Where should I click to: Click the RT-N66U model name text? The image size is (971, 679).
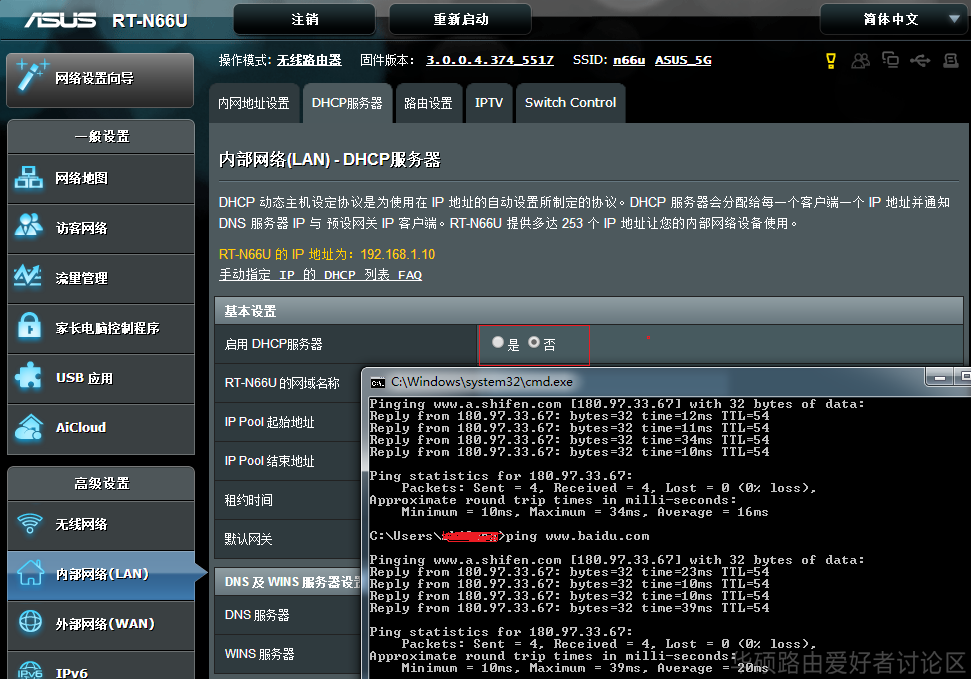point(149,21)
